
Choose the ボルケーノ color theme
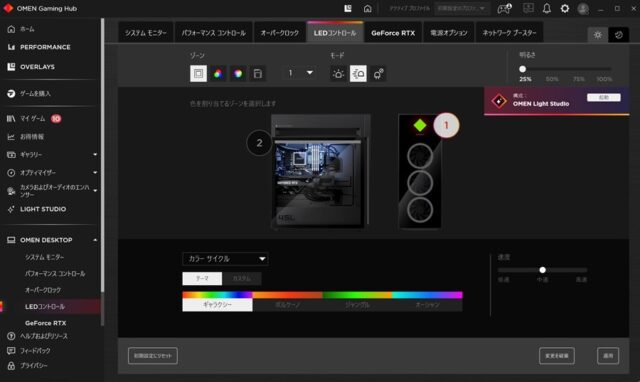[x=287, y=301]
